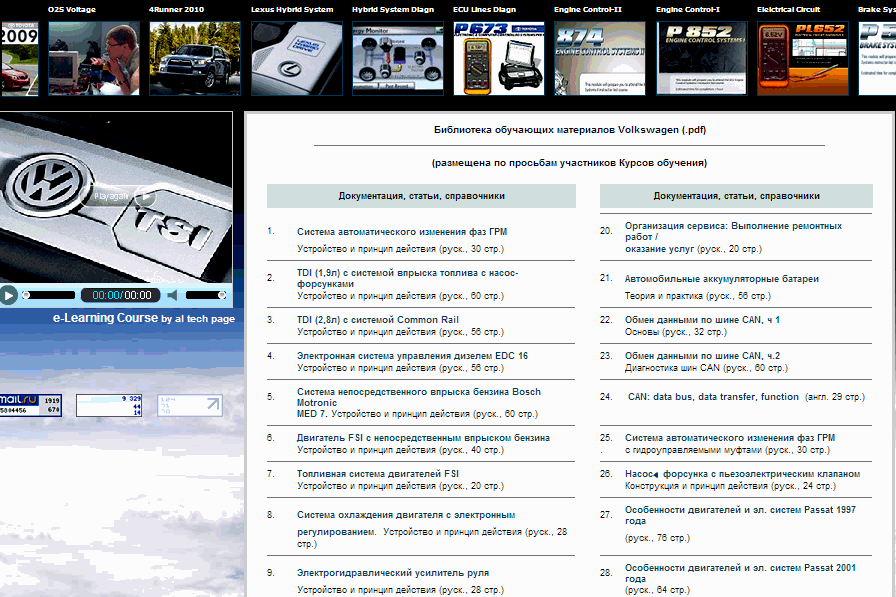This screenshot has width=896, height=597.
Task: Open 'Топливная система двигателей FSI'
Action: point(378,474)
